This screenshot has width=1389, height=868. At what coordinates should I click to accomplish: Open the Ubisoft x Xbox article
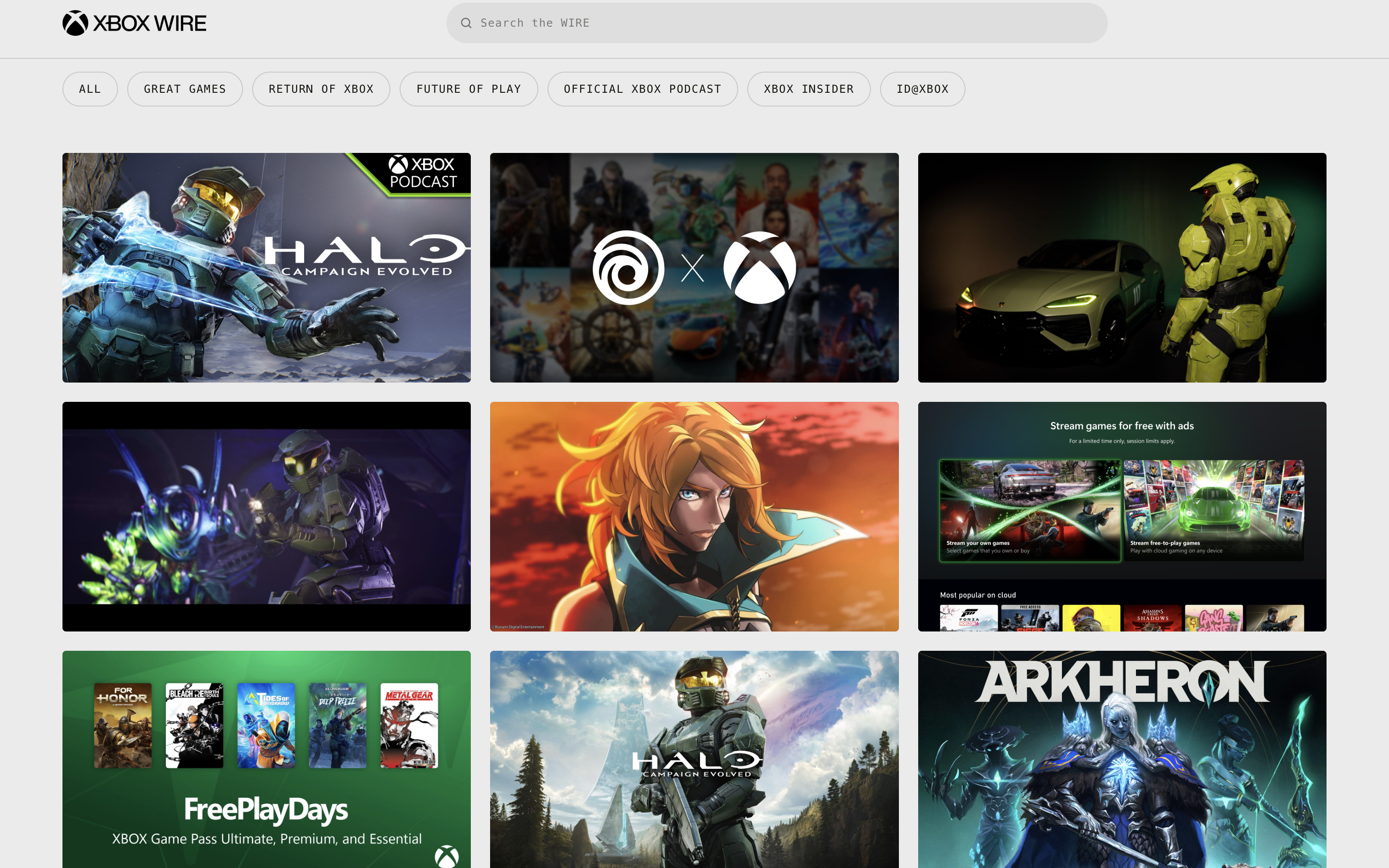click(694, 267)
